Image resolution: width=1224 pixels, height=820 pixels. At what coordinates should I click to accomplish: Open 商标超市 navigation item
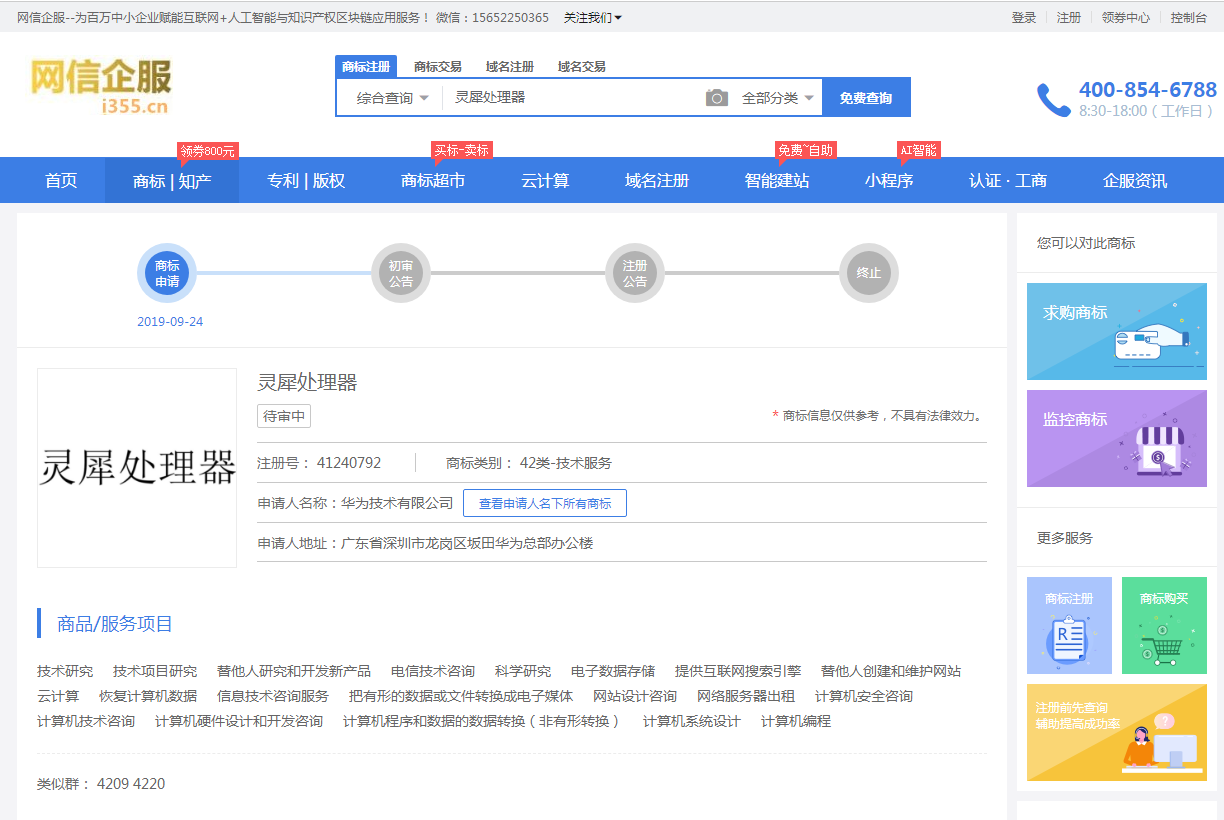point(433,180)
